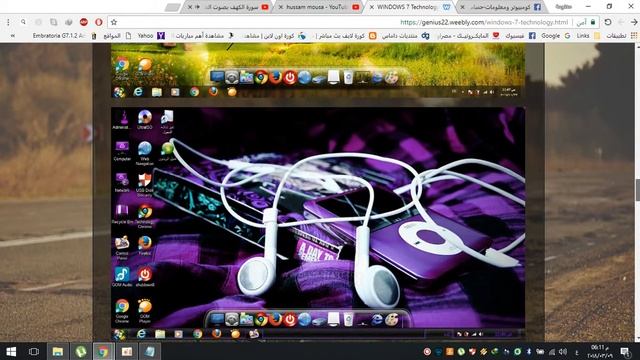640x360 pixels.
Task: Open the Embratoria G7.1.2 bookmark
Action: (x=64, y=36)
